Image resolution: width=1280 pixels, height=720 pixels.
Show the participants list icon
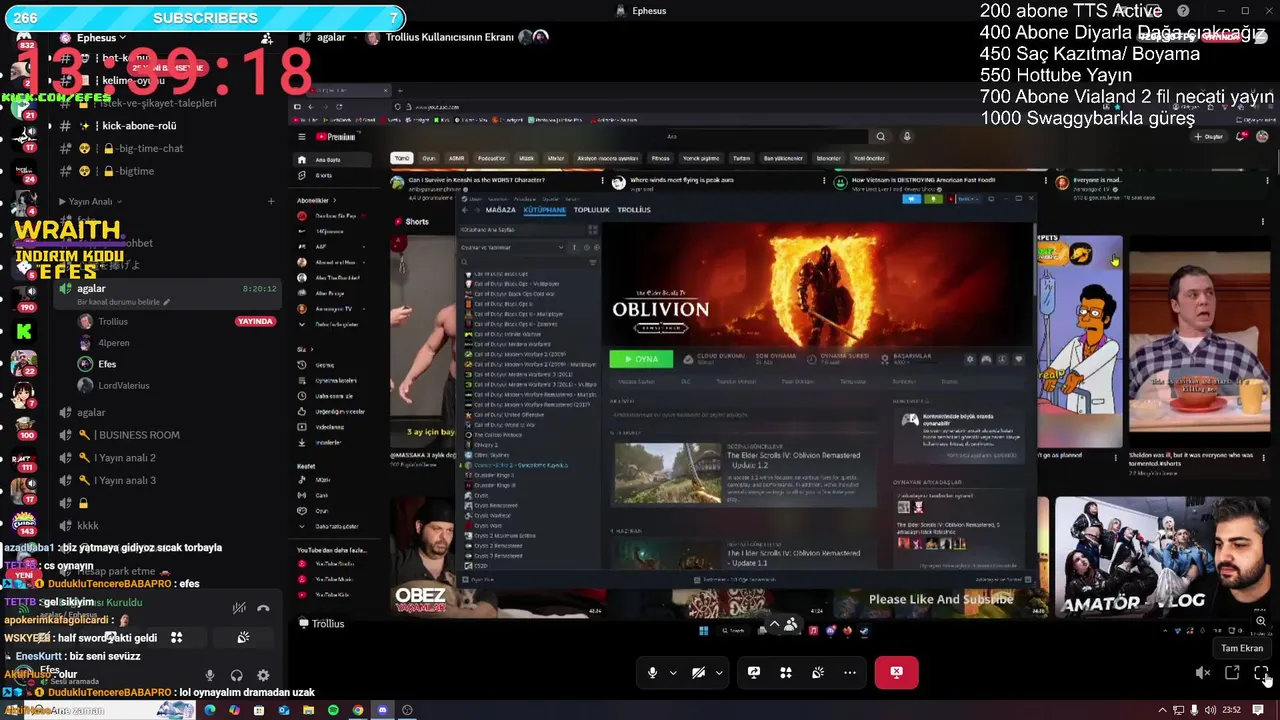point(791,624)
